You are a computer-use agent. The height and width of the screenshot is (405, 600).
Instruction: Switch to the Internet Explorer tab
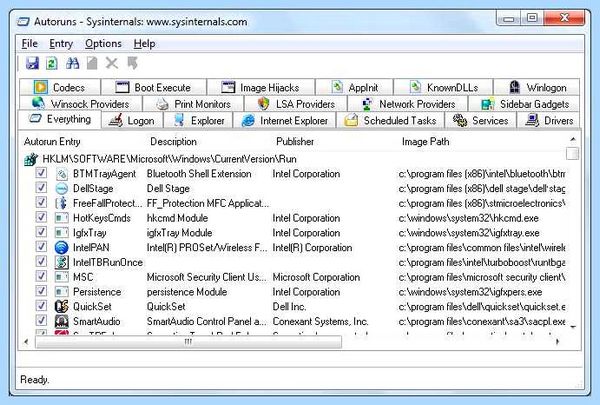[x=285, y=121]
